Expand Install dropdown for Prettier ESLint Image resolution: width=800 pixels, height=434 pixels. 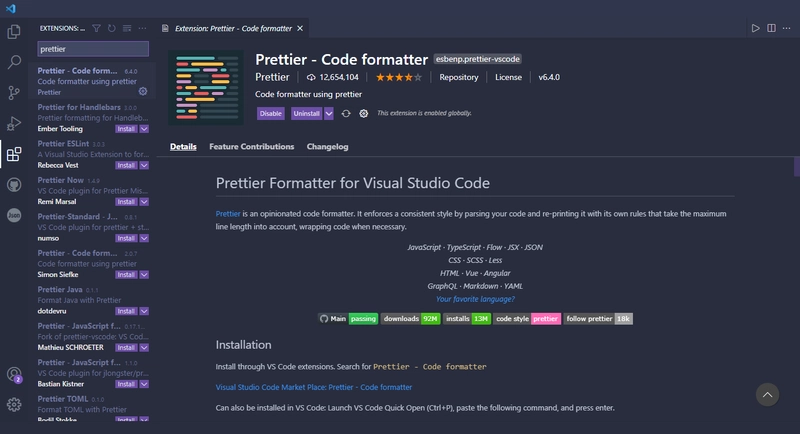point(144,165)
